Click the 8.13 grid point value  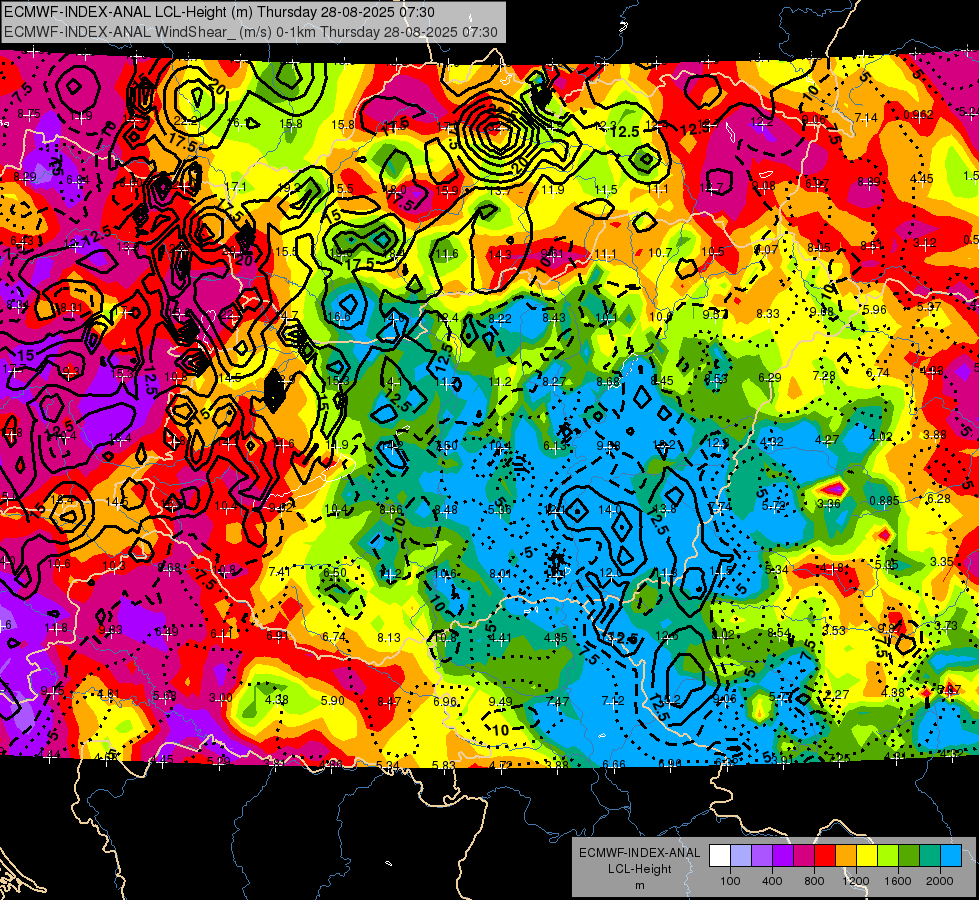389,638
